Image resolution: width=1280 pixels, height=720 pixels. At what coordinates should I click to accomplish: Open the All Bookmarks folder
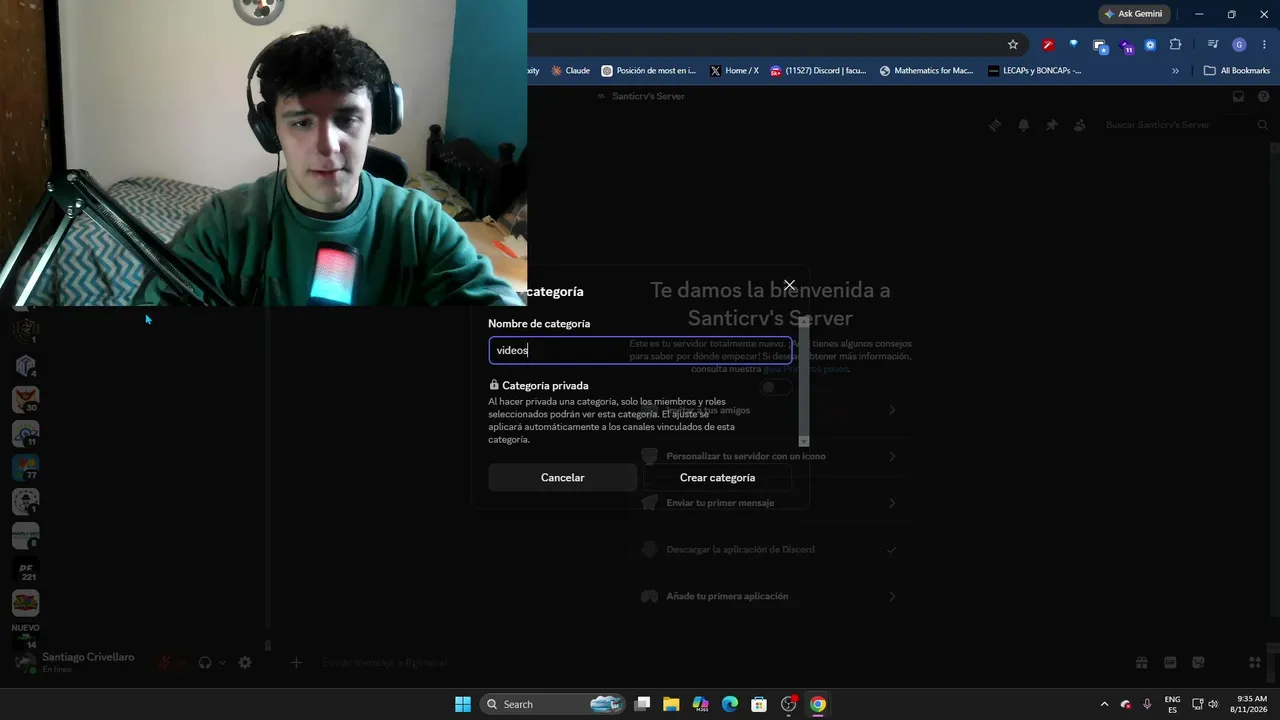(x=1237, y=71)
